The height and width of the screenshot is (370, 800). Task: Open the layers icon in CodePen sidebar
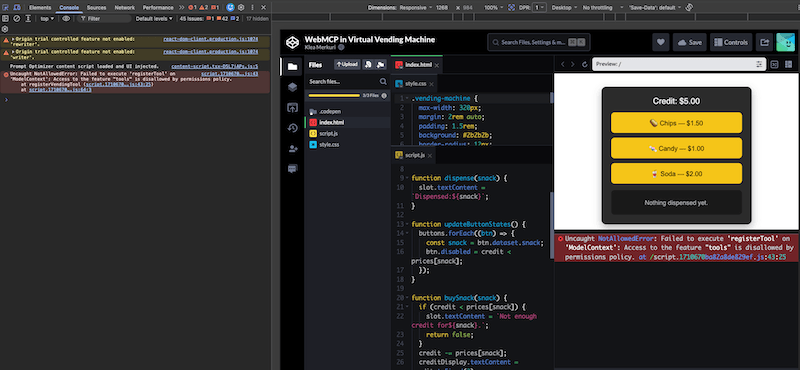pyautogui.click(x=292, y=87)
